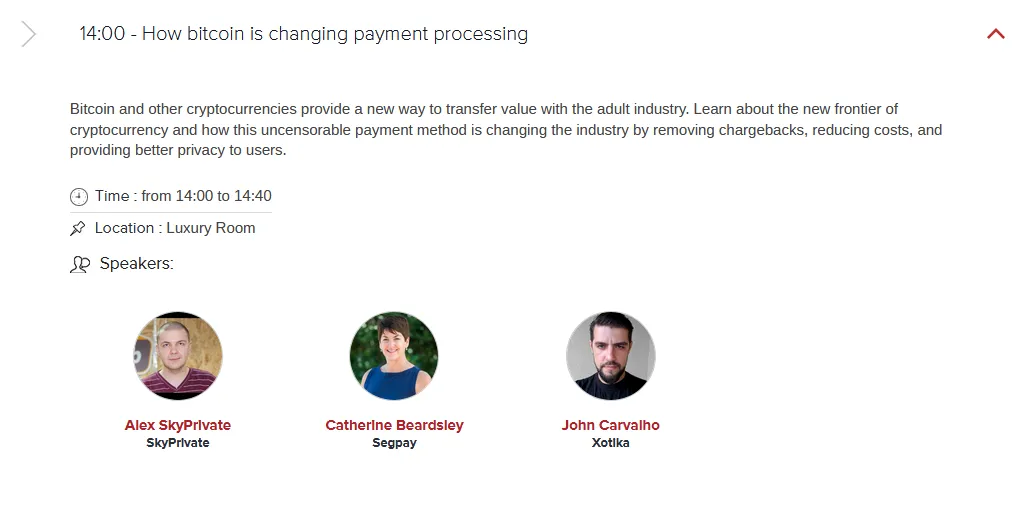Click the Time from 14:00 to 14:40 text
Screen dimensions: 1025x505
pos(183,196)
